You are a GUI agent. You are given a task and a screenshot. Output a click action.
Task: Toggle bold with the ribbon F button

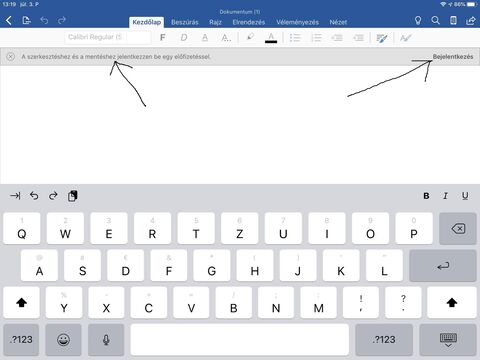pos(163,38)
